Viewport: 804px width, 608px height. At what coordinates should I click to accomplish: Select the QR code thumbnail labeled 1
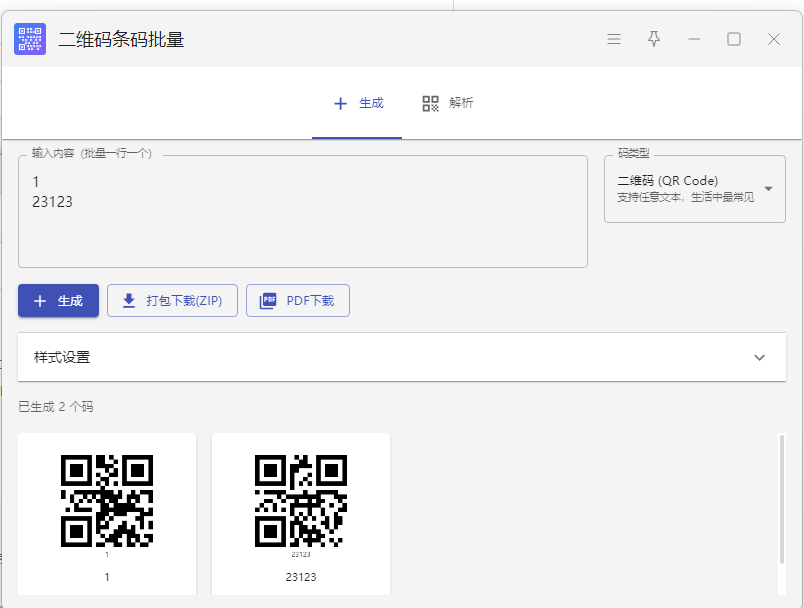click(x=107, y=501)
